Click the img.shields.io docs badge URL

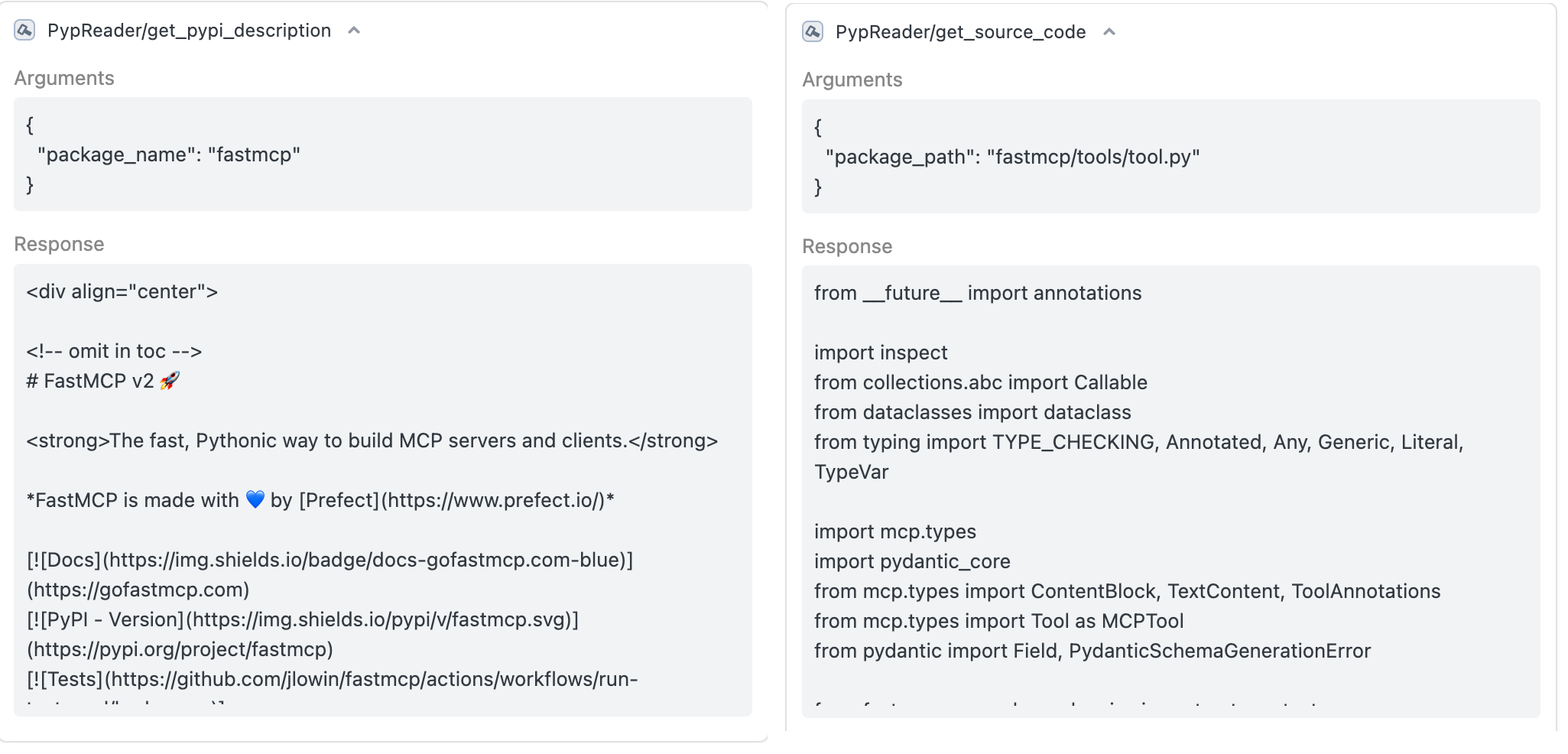(x=365, y=561)
